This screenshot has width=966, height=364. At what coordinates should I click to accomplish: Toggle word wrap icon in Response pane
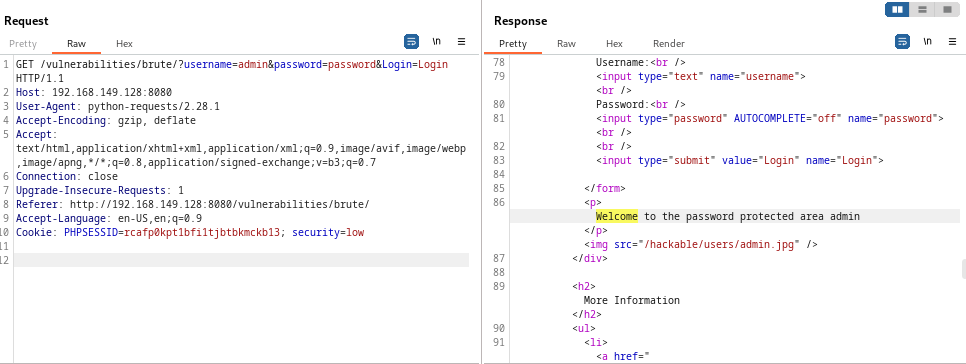(902, 42)
